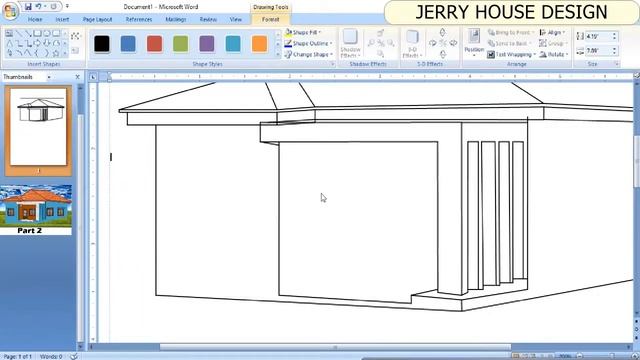Apply the orange shape style swatch

[259, 44]
